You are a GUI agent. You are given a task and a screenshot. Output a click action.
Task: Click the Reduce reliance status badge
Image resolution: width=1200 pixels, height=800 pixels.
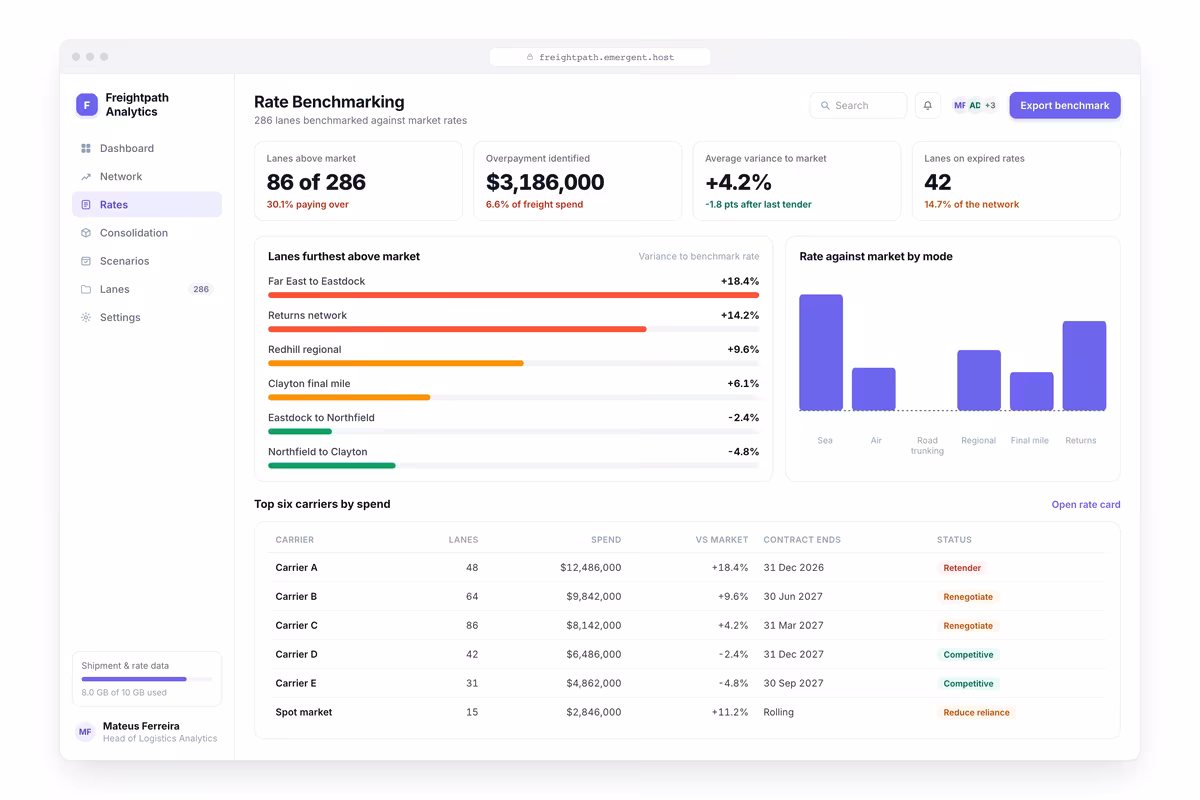click(x=976, y=713)
